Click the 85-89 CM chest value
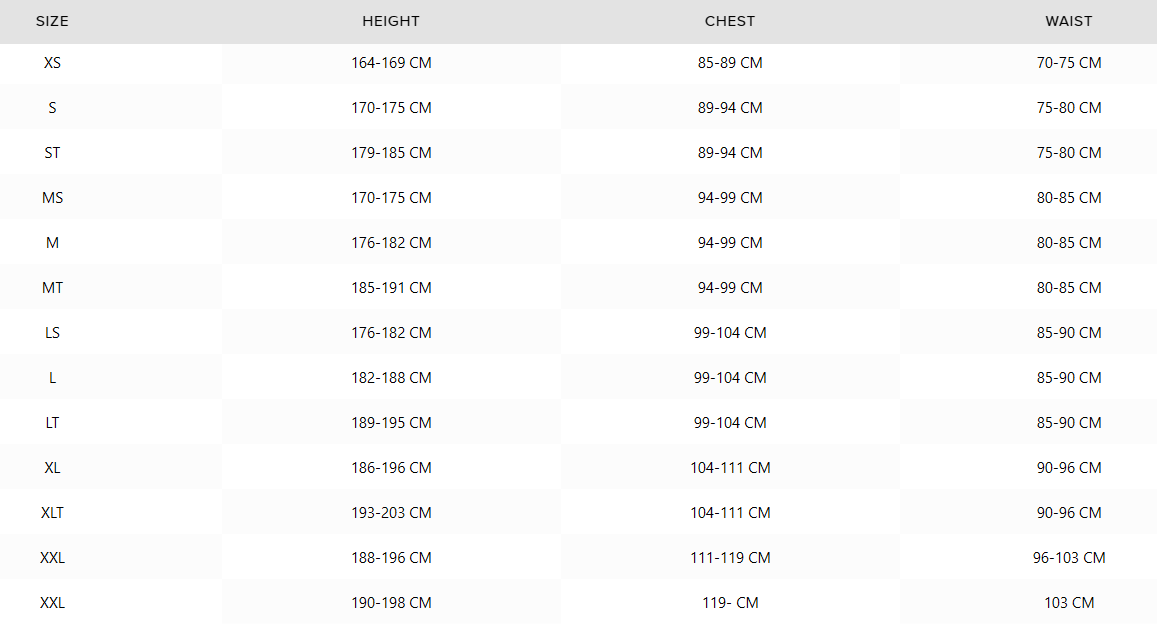This screenshot has width=1157, height=633. pos(730,63)
